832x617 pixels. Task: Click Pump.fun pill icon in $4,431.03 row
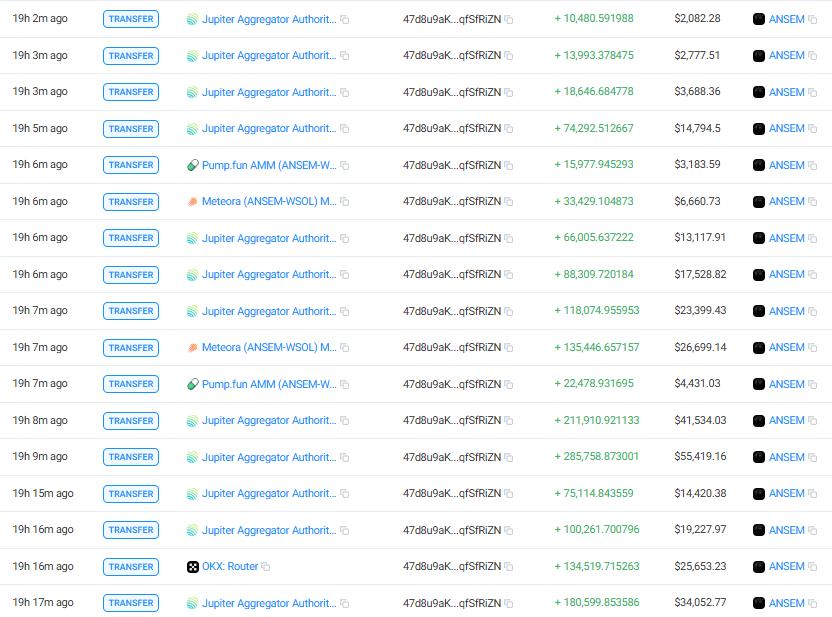pyautogui.click(x=193, y=384)
